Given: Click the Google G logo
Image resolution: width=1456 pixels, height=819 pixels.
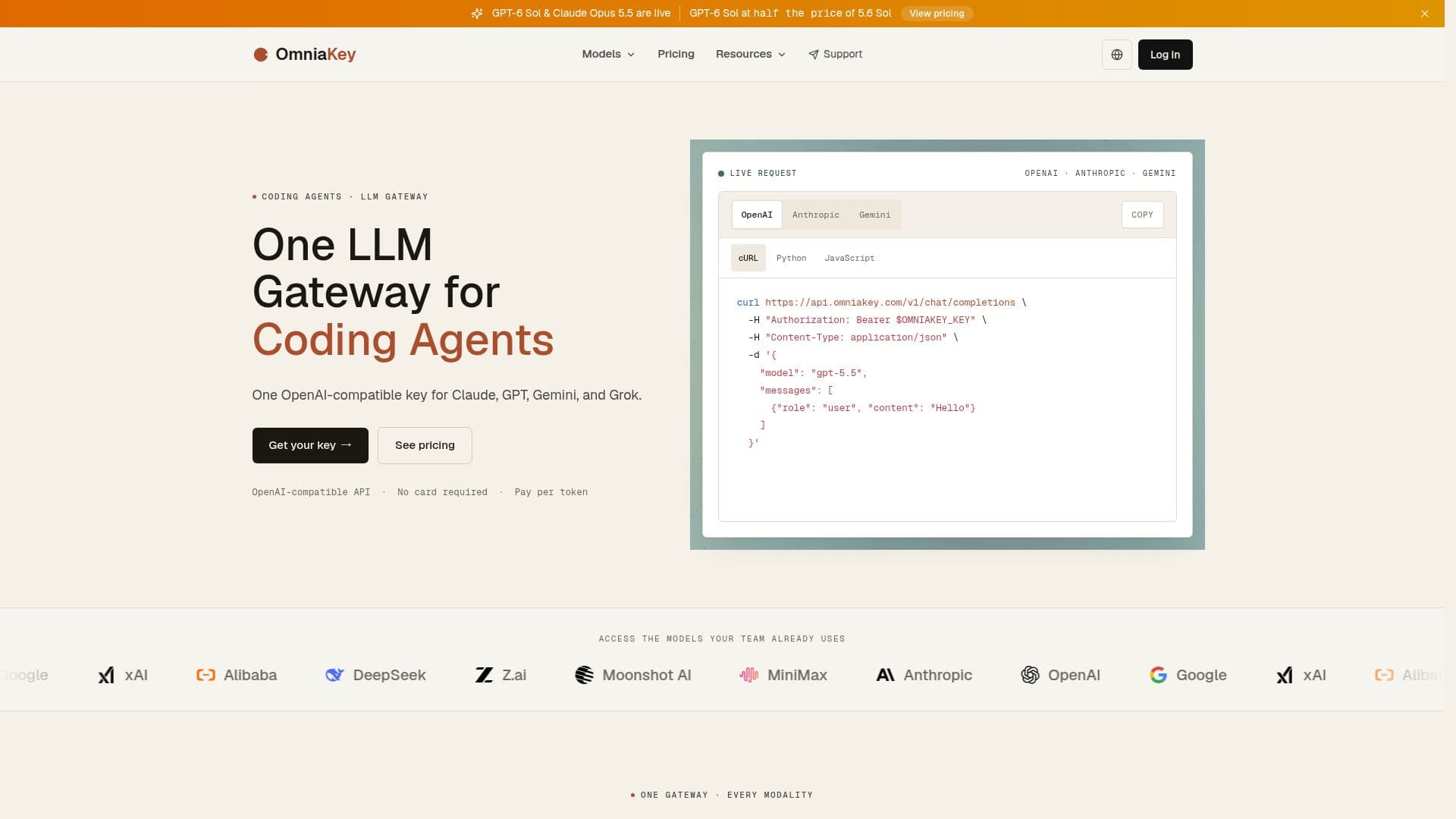Looking at the screenshot, I should [x=1158, y=675].
